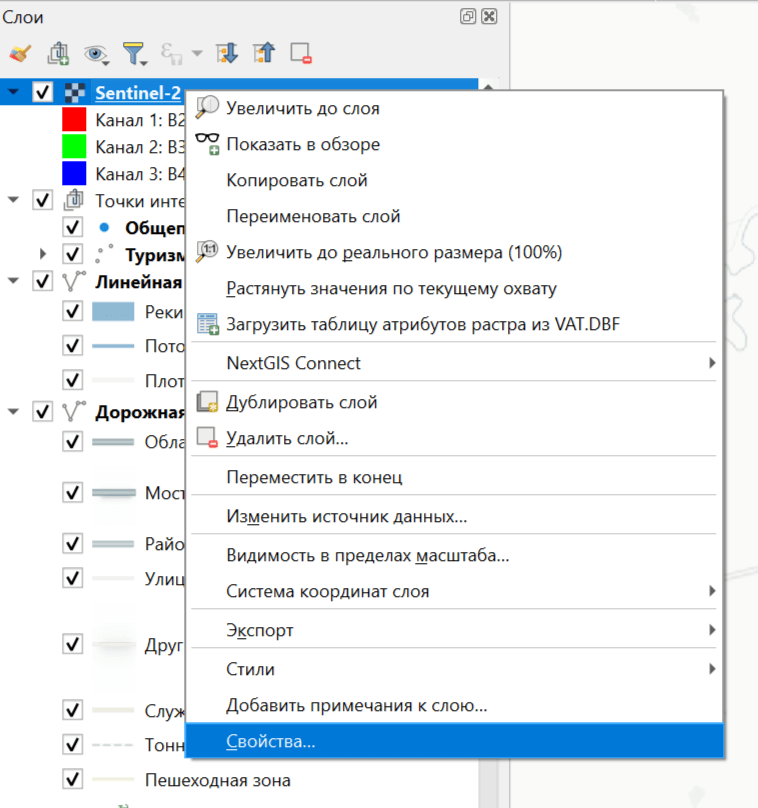Click the Collapse All layers icon
The image size is (758, 808).
pyautogui.click(x=264, y=53)
